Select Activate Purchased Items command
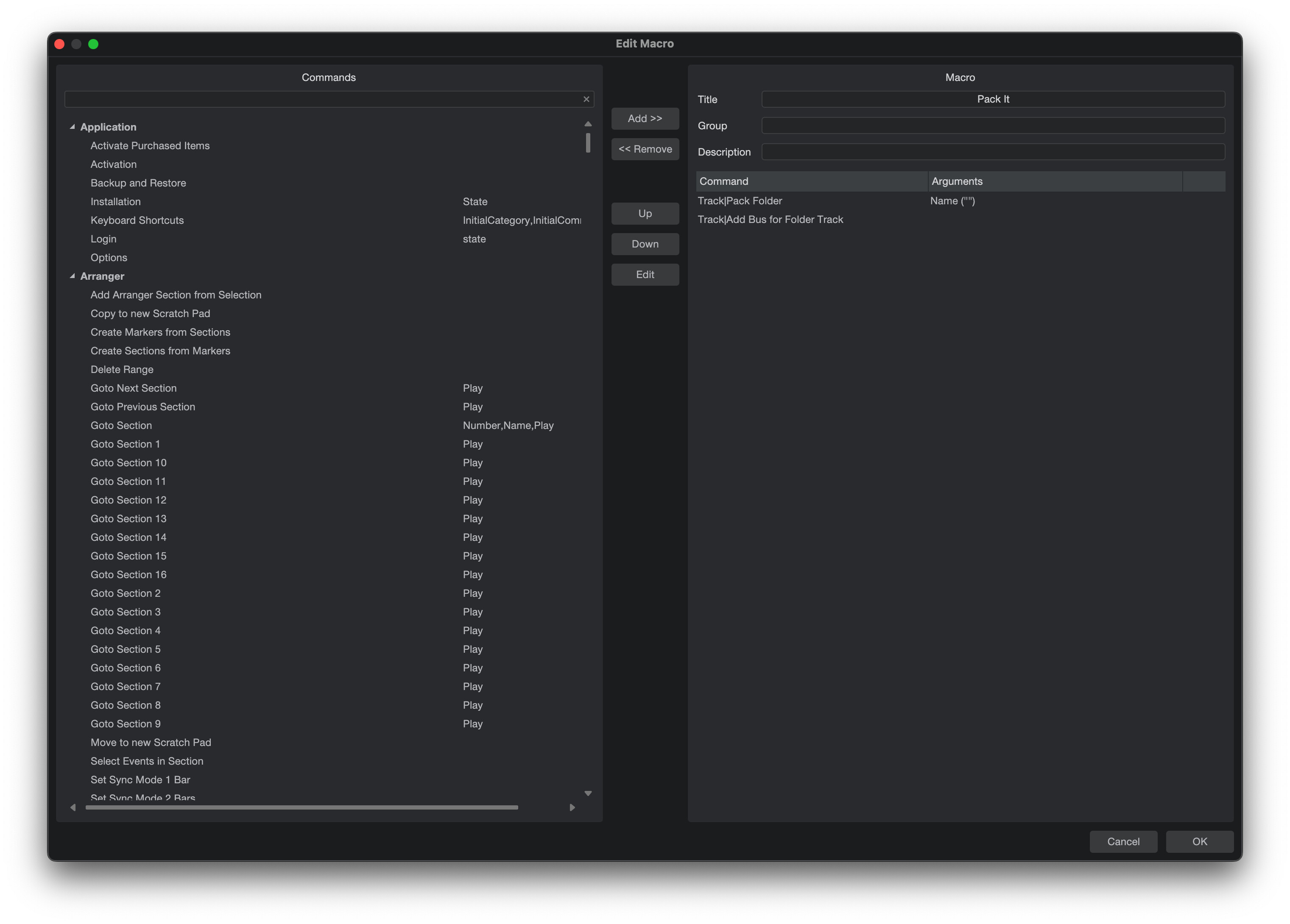 (150, 145)
